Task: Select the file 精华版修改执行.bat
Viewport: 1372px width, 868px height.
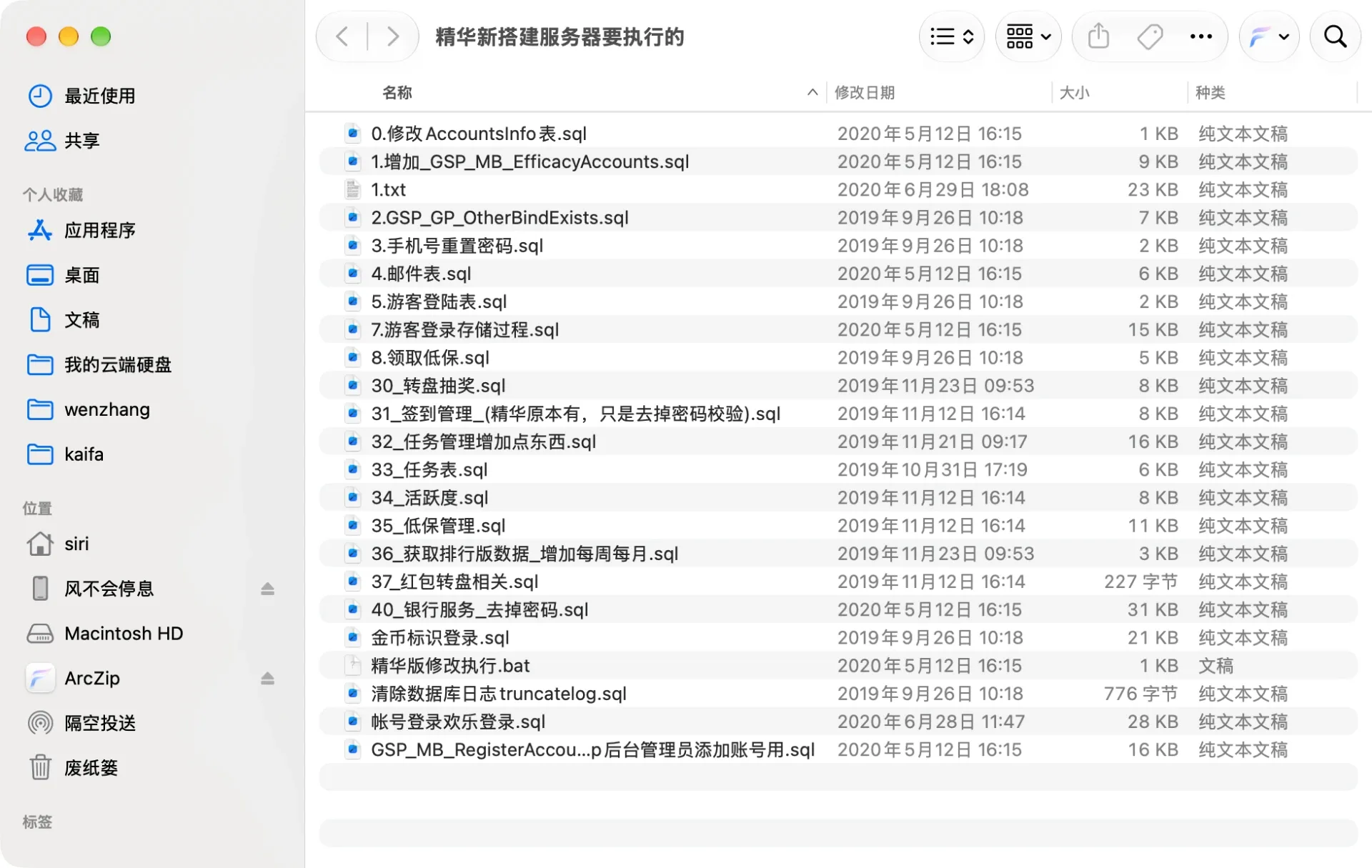Action: (838, 666)
